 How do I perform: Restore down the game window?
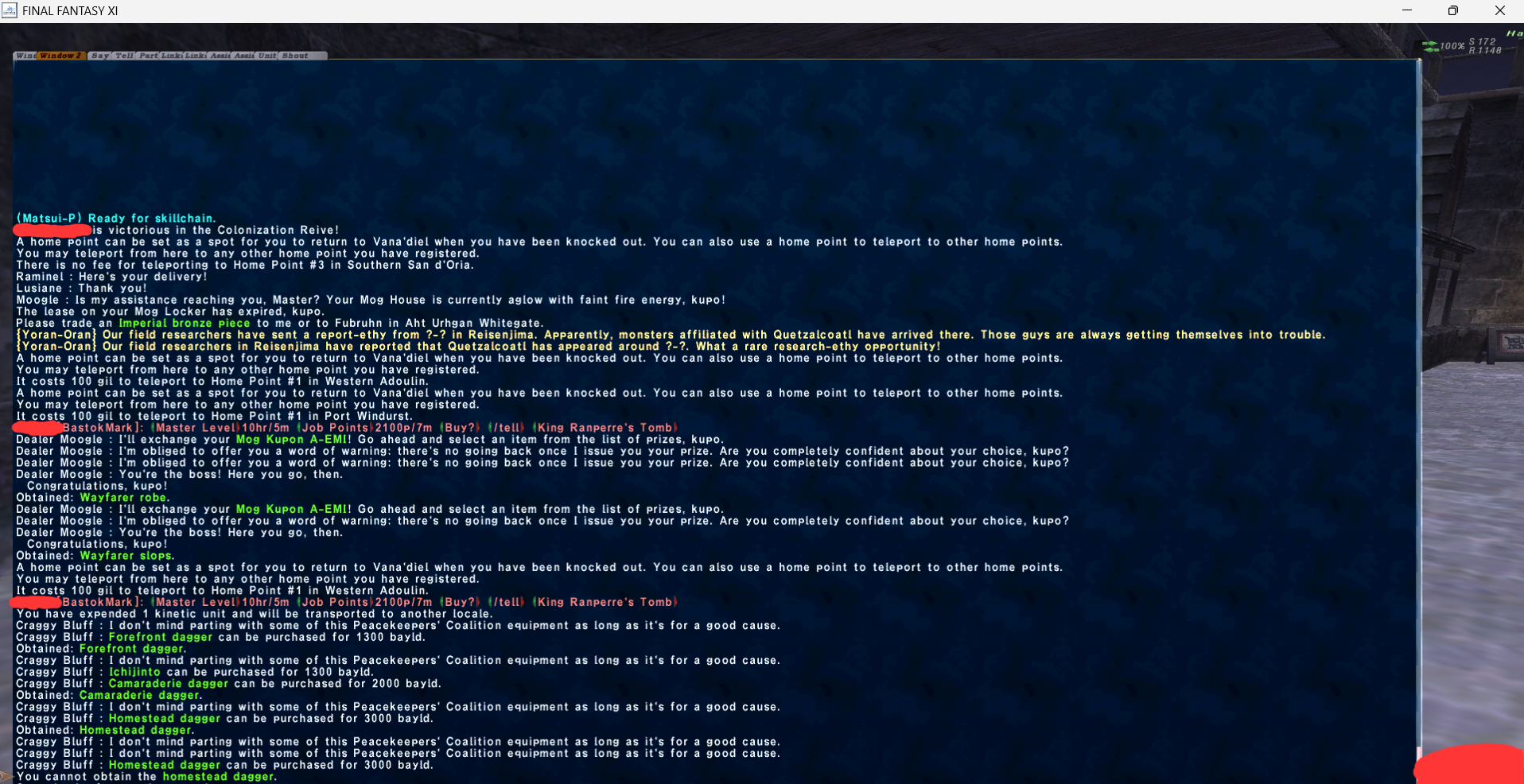pos(1452,10)
